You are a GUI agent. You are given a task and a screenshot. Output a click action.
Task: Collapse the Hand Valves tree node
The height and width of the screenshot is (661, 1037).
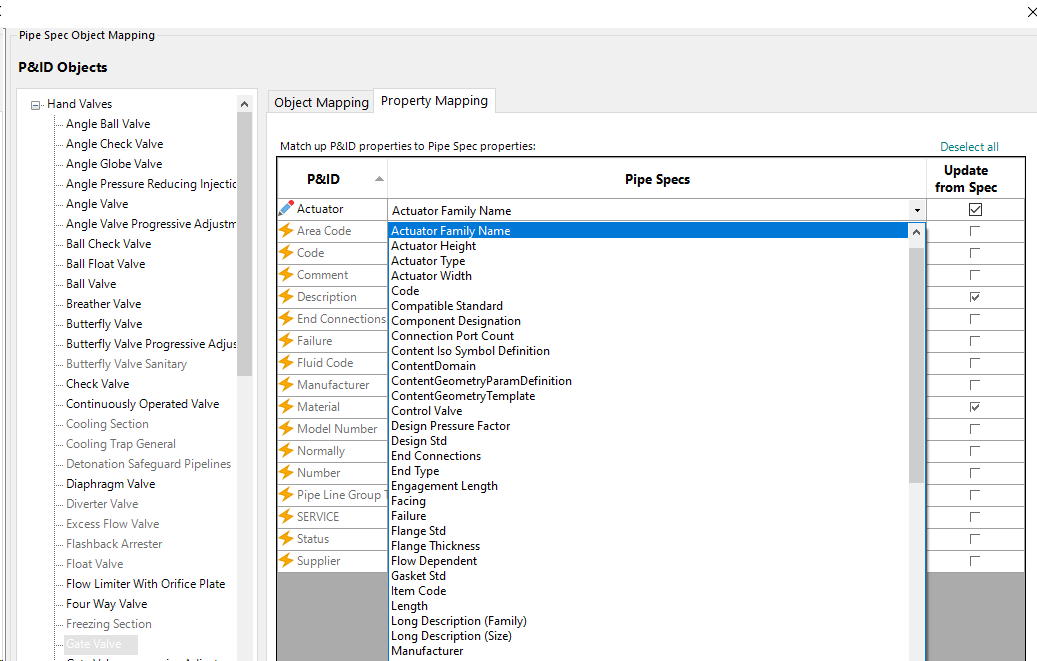[33, 103]
